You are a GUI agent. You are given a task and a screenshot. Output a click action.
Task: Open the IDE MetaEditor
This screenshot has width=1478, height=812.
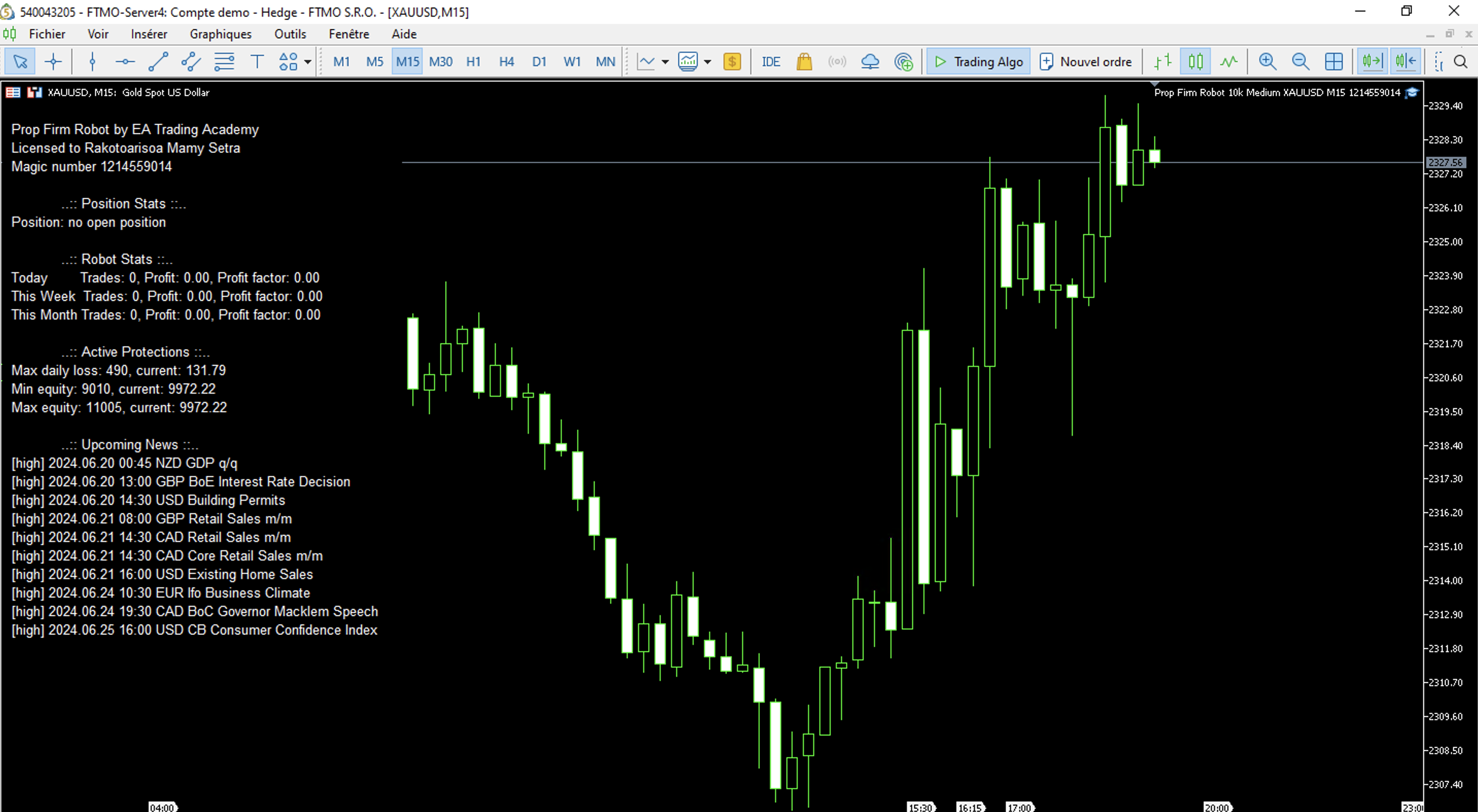pos(770,61)
